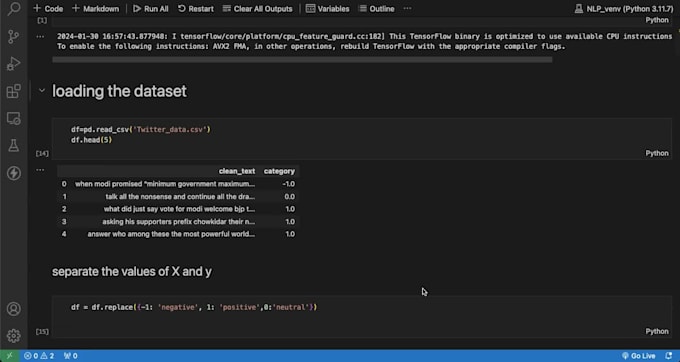The width and height of the screenshot is (680, 362).
Task: Show the notebook Outline
Action: coord(376,9)
